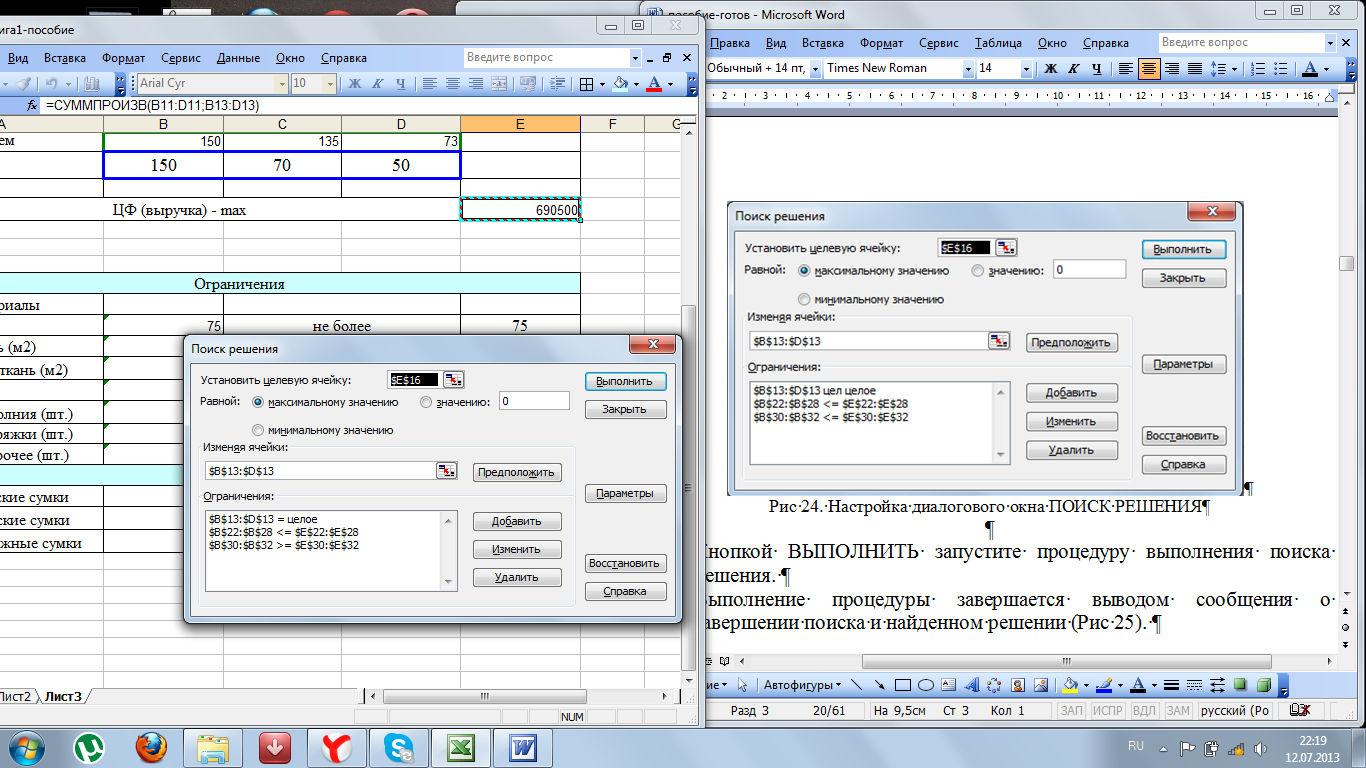Select the Oval drawing tool in Word

click(x=925, y=686)
